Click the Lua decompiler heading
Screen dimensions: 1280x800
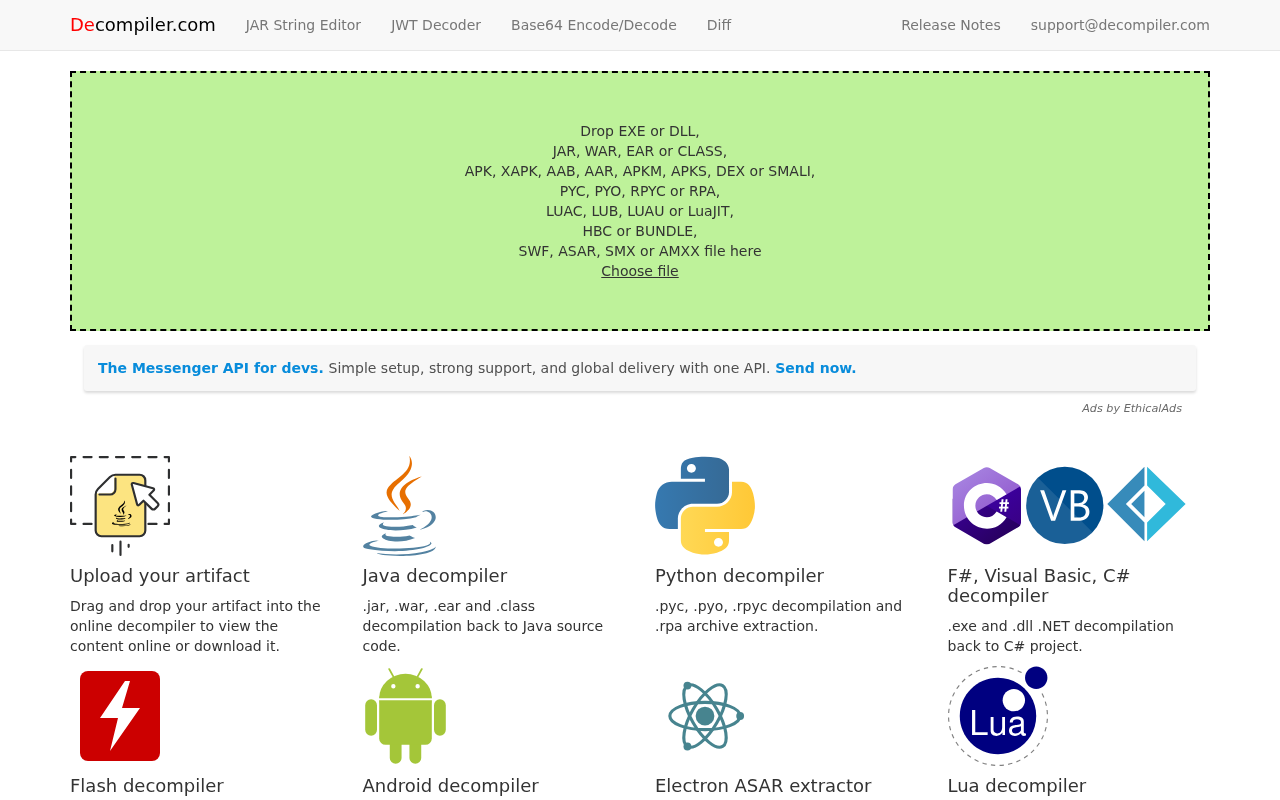1017,786
